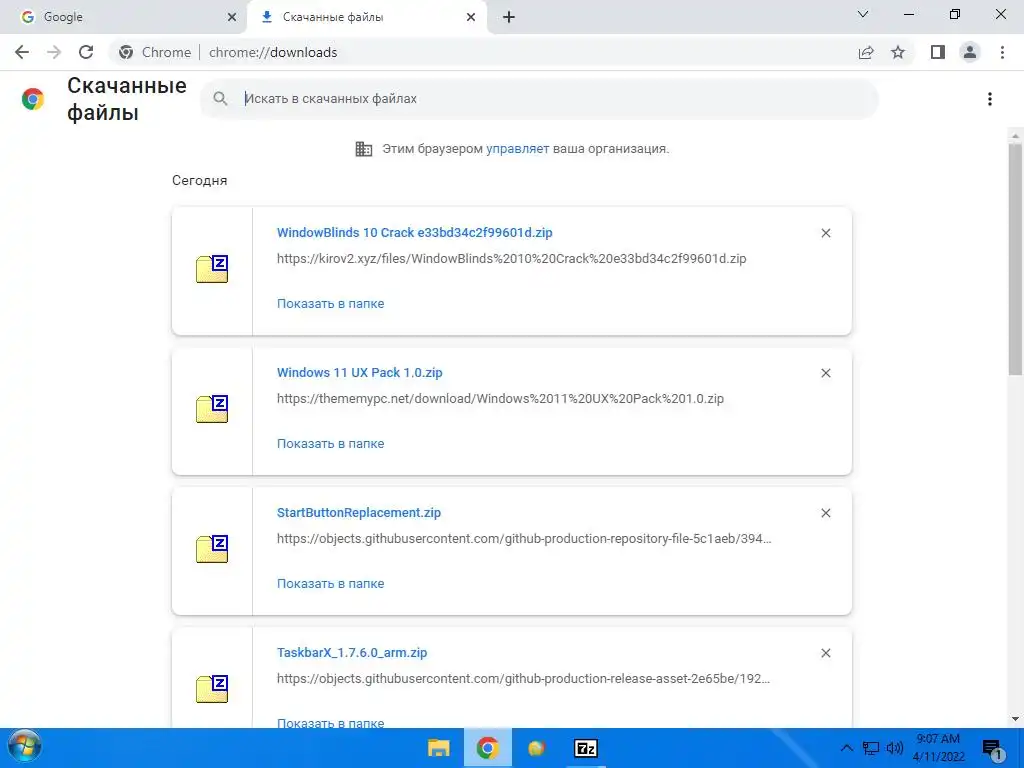This screenshot has height=768, width=1024.
Task: Select the Скачанные файлы tab
Action: [x=366, y=17]
